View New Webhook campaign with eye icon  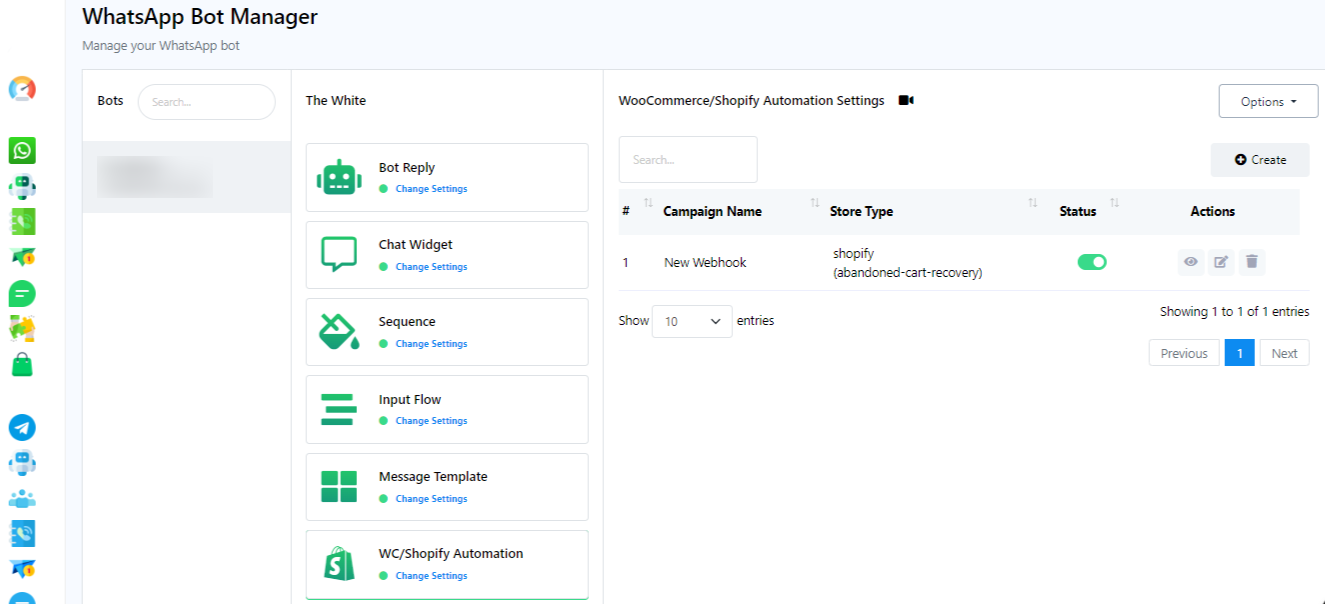point(1190,262)
